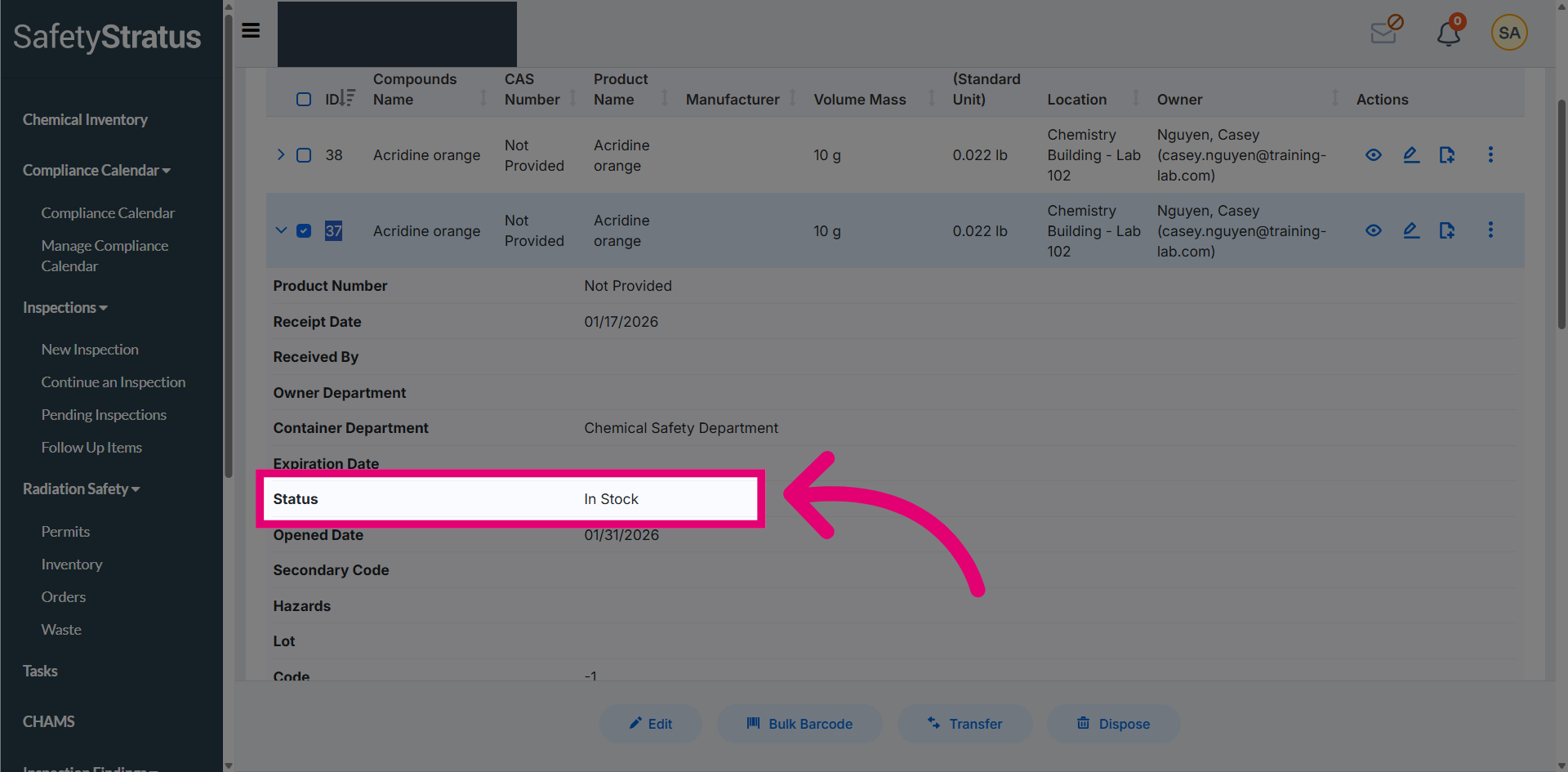This screenshot has height=772, width=1568.
Task: Open Chemical Inventory in sidebar
Action: (85, 119)
